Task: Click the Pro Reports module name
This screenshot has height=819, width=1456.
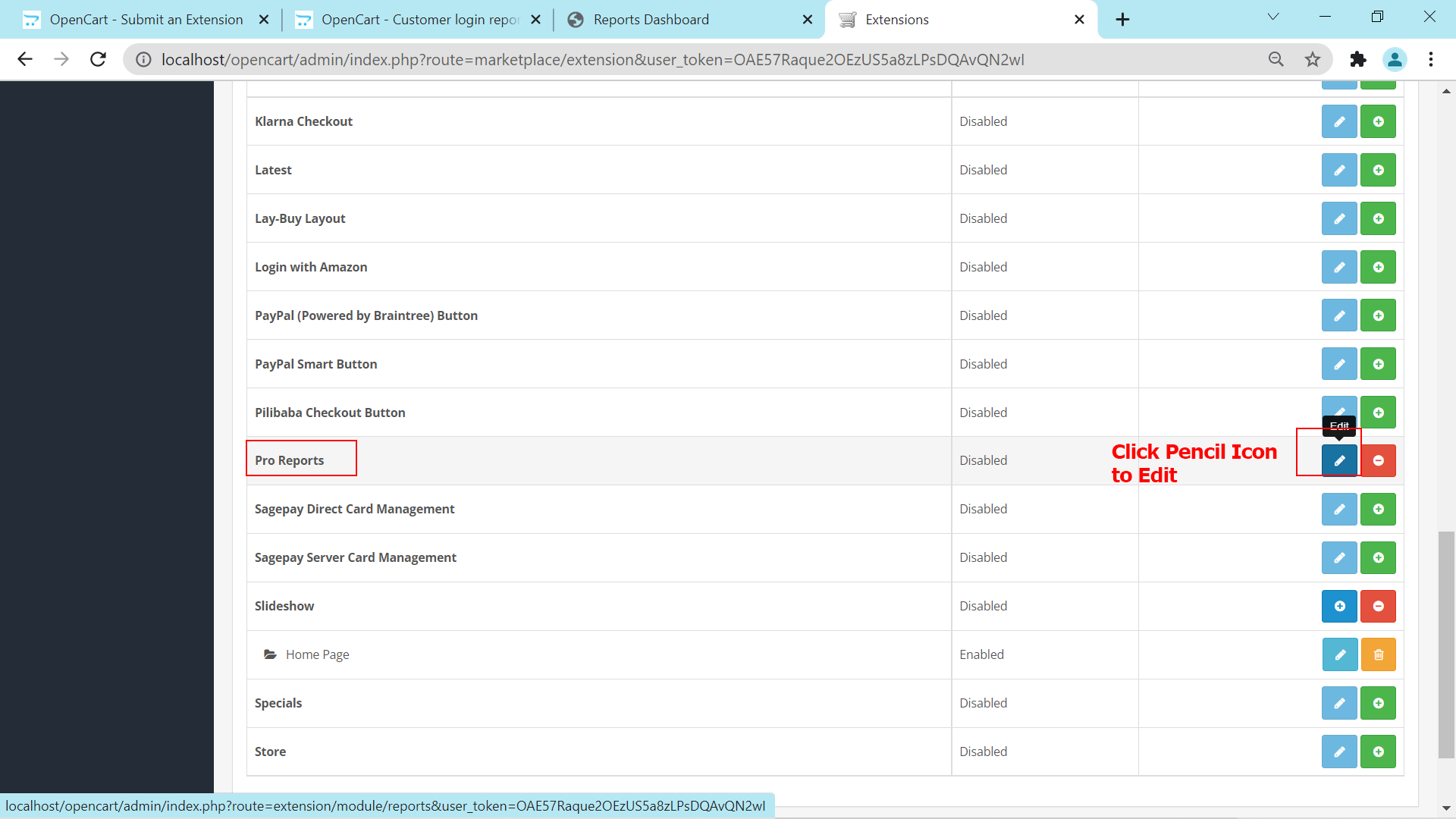Action: click(289, 460)
